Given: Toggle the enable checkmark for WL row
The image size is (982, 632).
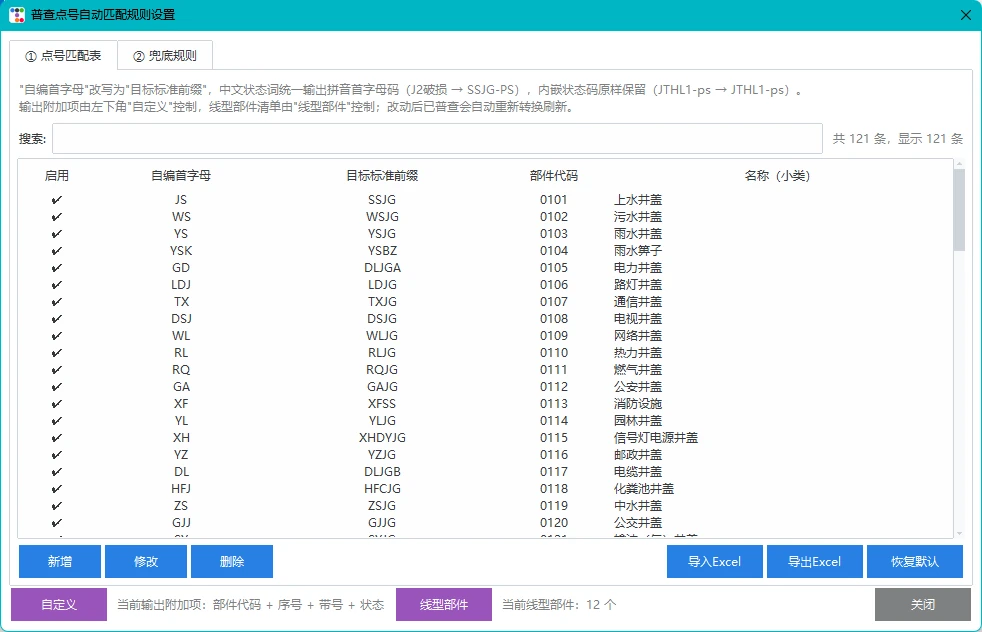Looking at the screenshot, I should click(x=56, y=336).
